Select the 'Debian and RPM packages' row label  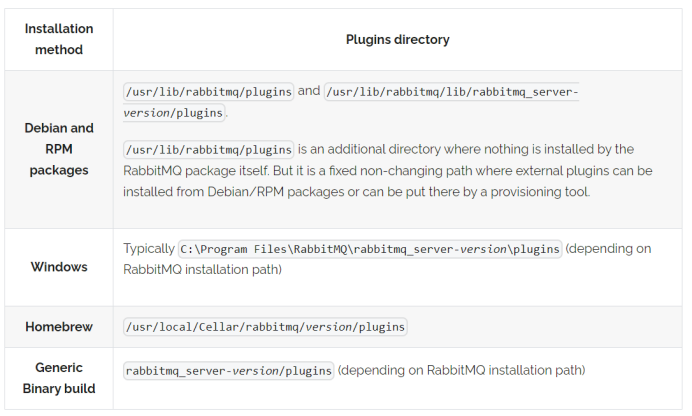(x=59, y=149)
